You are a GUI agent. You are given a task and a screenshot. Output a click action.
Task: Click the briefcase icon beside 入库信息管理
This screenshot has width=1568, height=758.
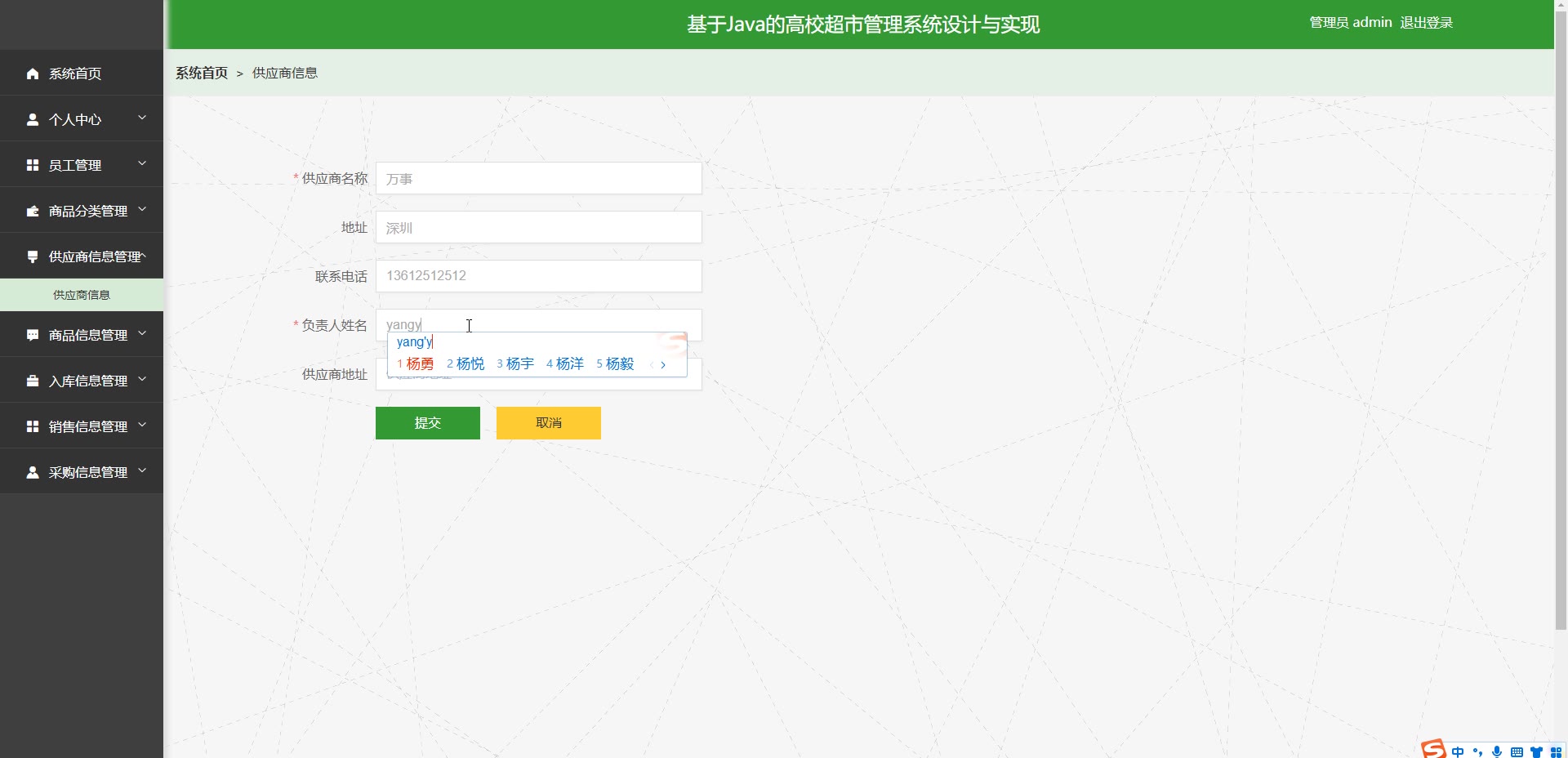click(x=33, y=381)
